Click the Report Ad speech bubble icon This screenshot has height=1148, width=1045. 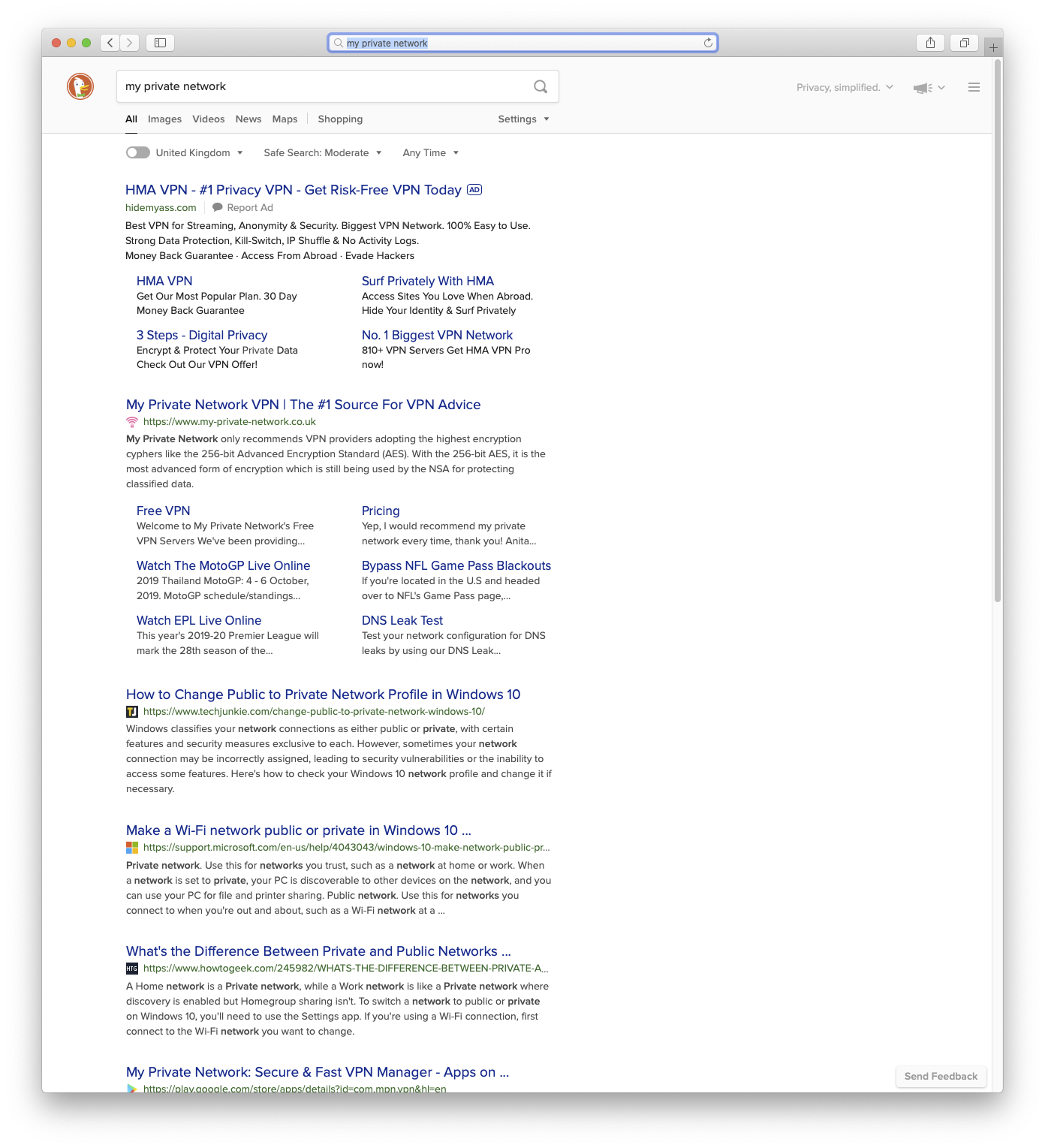[x=218, y=207]
